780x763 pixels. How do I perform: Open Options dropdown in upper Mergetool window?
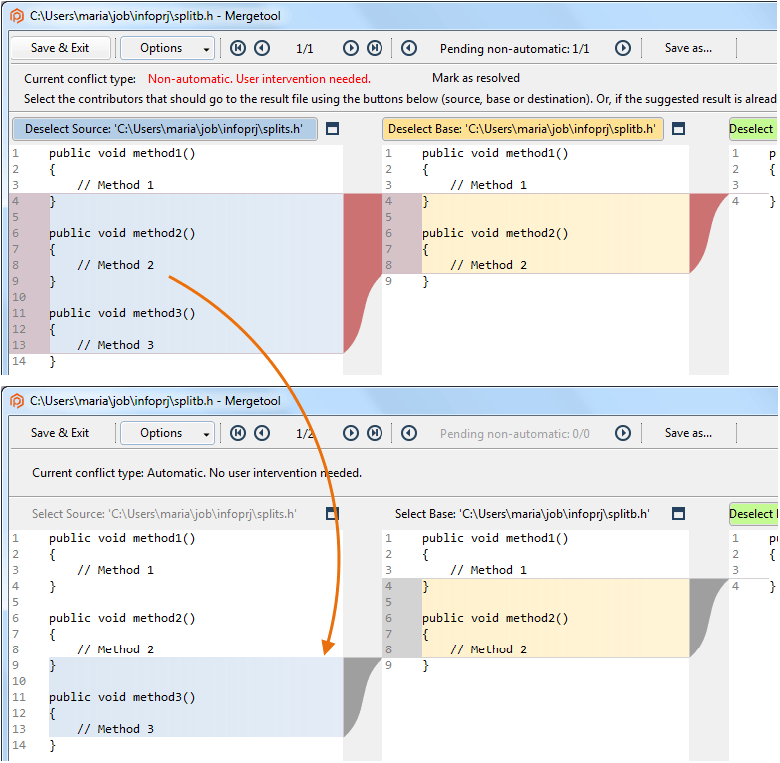point(168,48)
